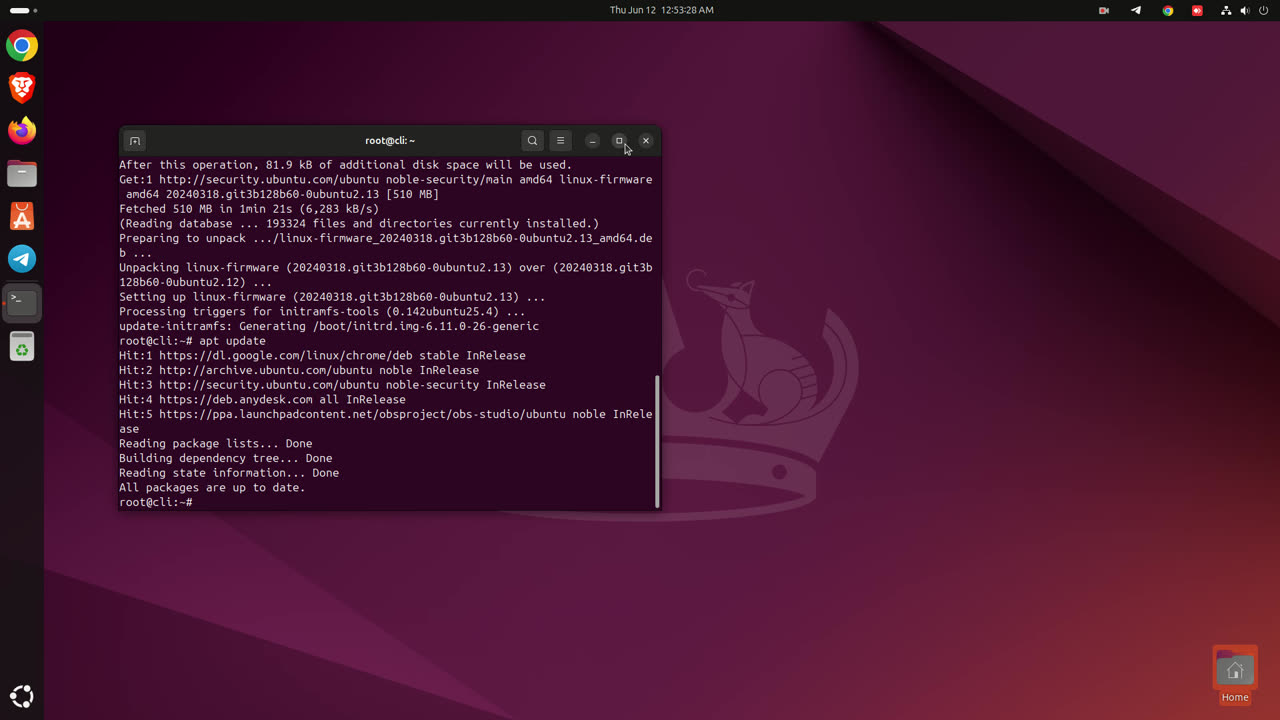Open the power menu icon

[x=1264, y=10]
